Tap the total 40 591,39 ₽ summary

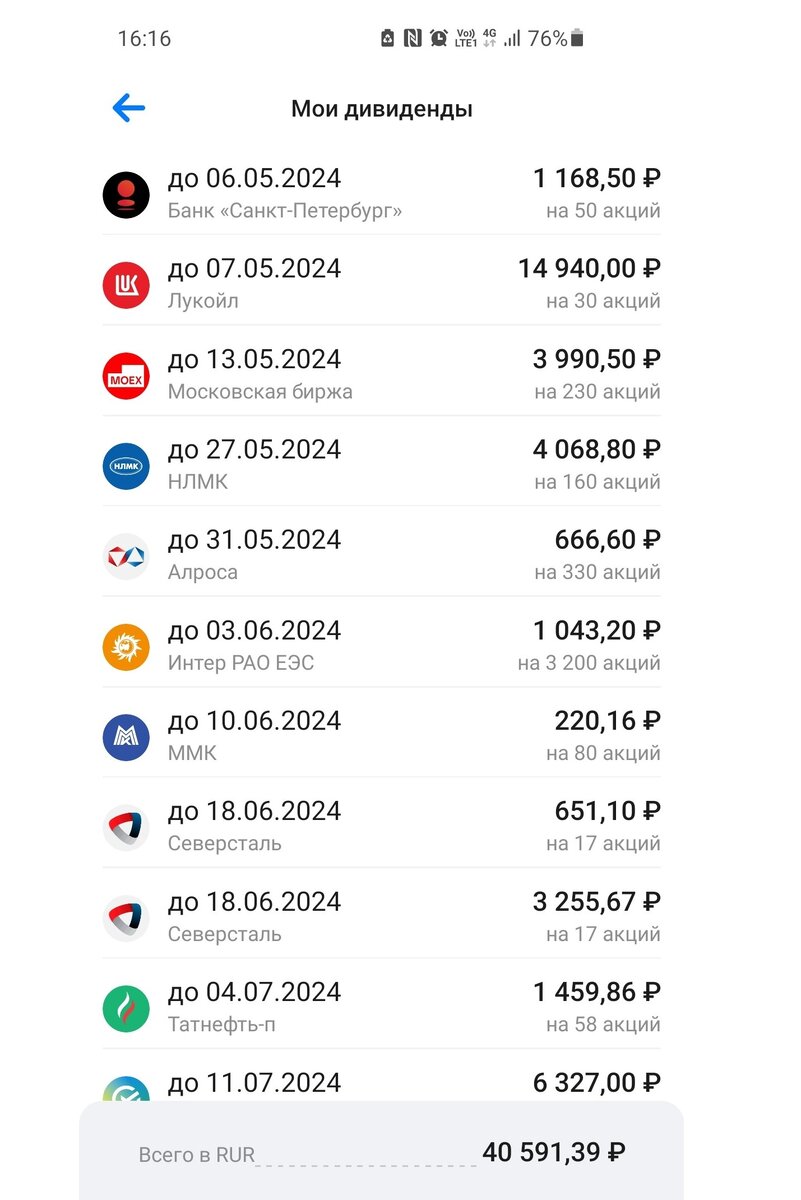(x=381, y=1152)
